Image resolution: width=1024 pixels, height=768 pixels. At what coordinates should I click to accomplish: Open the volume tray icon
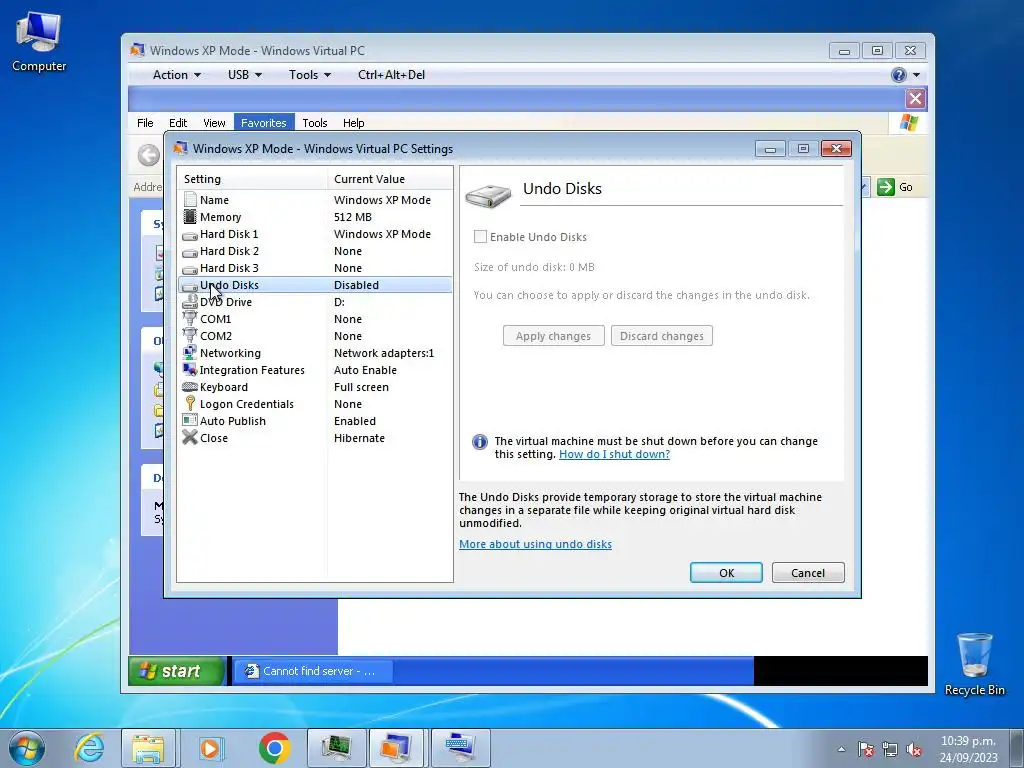(x=914, y=749)
